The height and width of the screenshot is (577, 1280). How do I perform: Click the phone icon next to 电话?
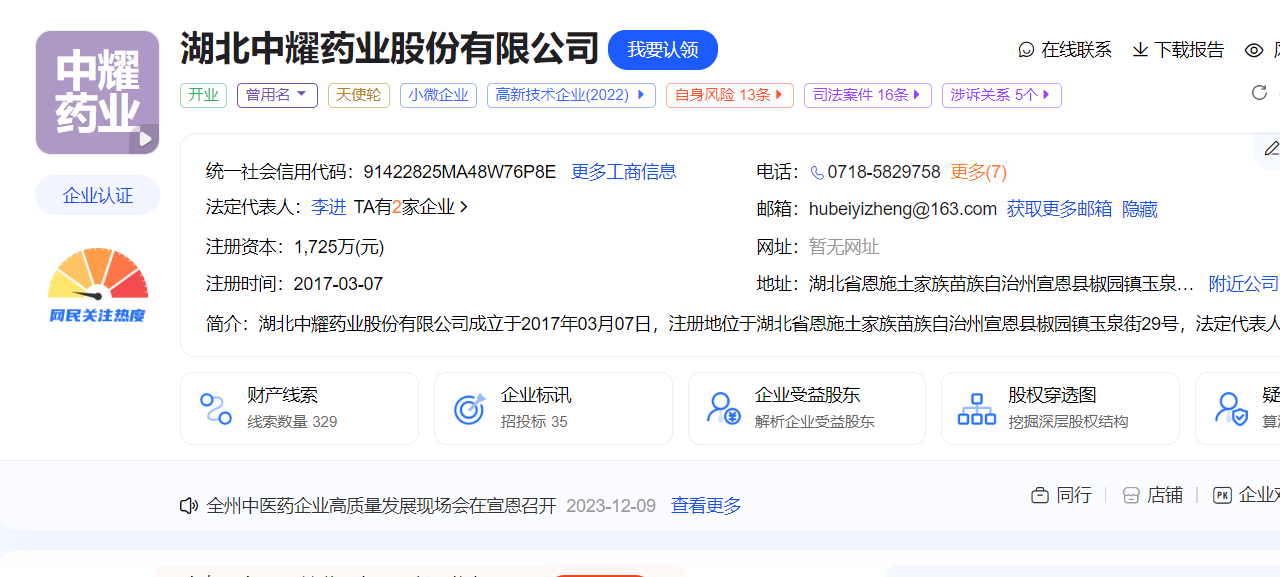click(x=817, y=172)
